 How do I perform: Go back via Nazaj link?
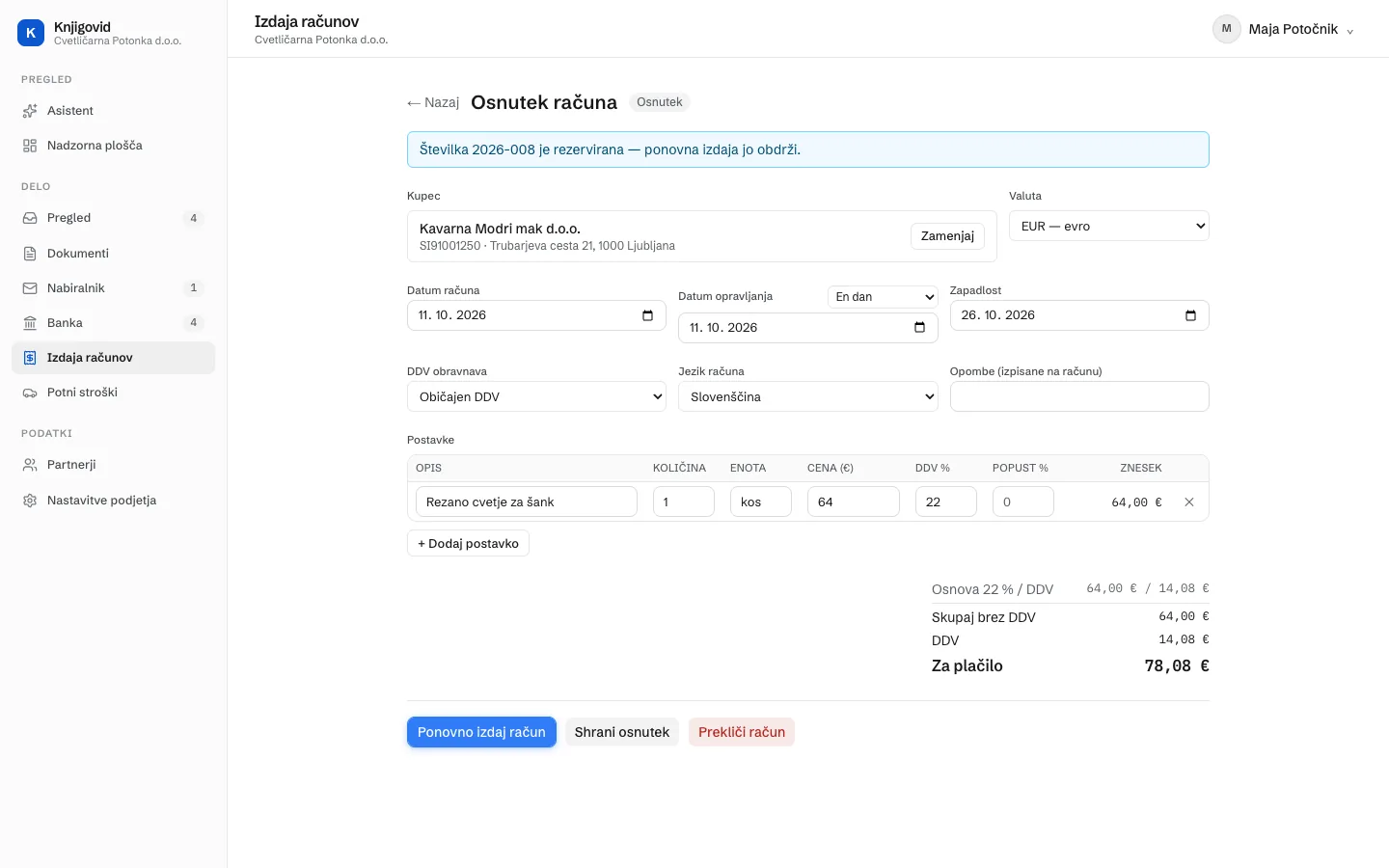(x=433, y=102)
